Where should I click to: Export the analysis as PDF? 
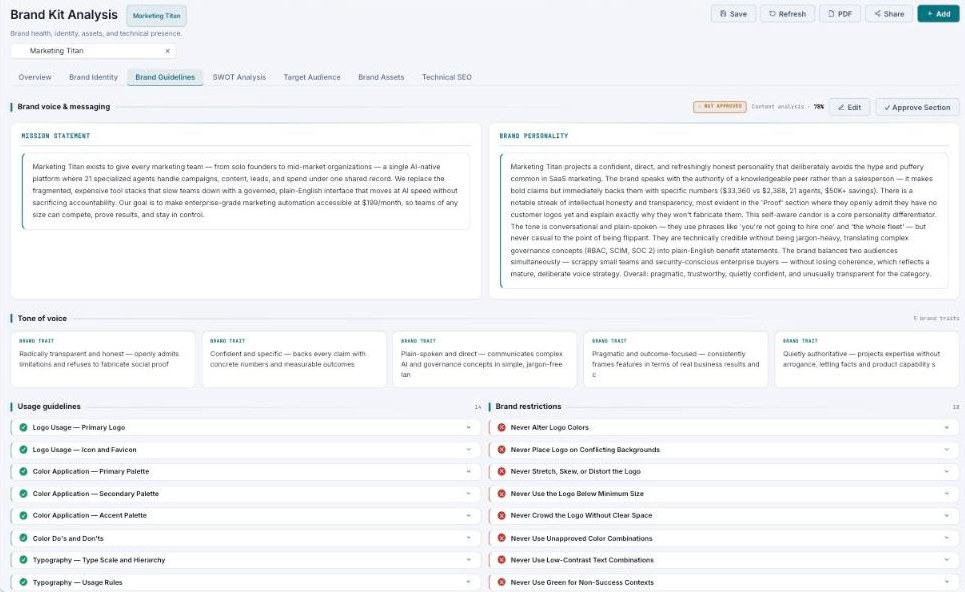point(839,14)
